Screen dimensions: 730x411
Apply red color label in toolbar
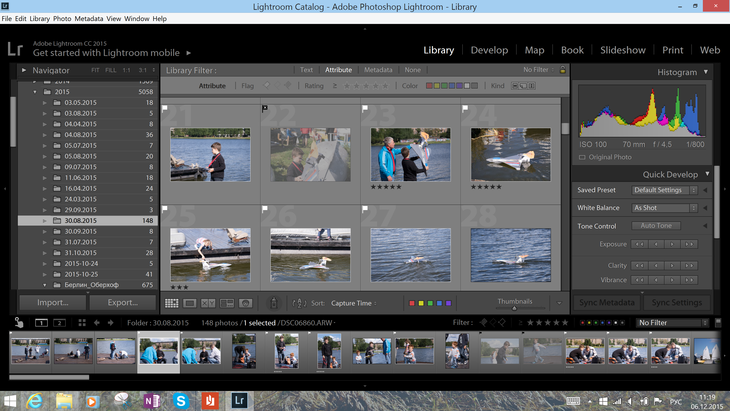pos(412,303)
